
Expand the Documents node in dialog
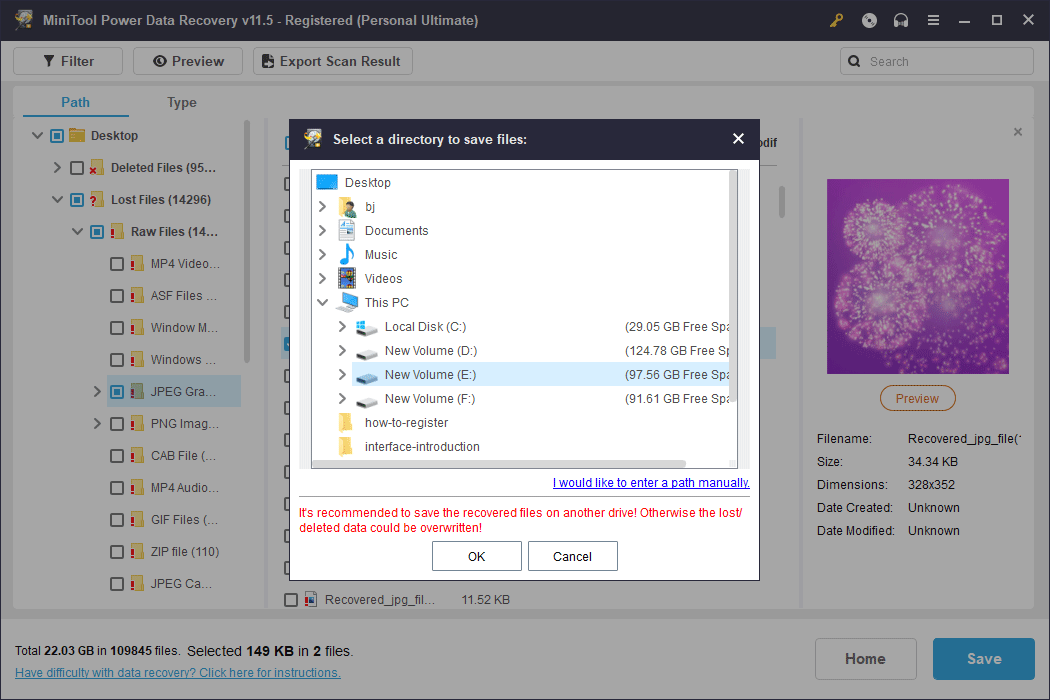[322, 230]
